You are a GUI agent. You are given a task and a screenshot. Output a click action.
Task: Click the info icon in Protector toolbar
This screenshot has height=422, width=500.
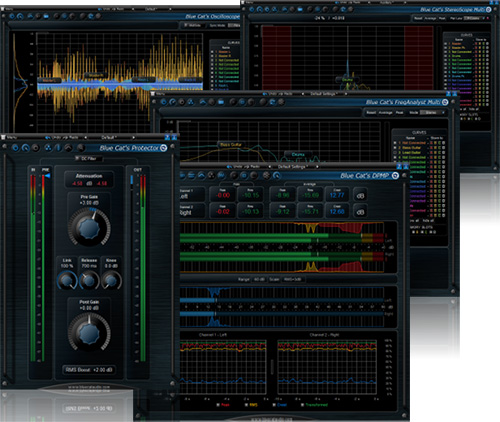pos(58,148)
